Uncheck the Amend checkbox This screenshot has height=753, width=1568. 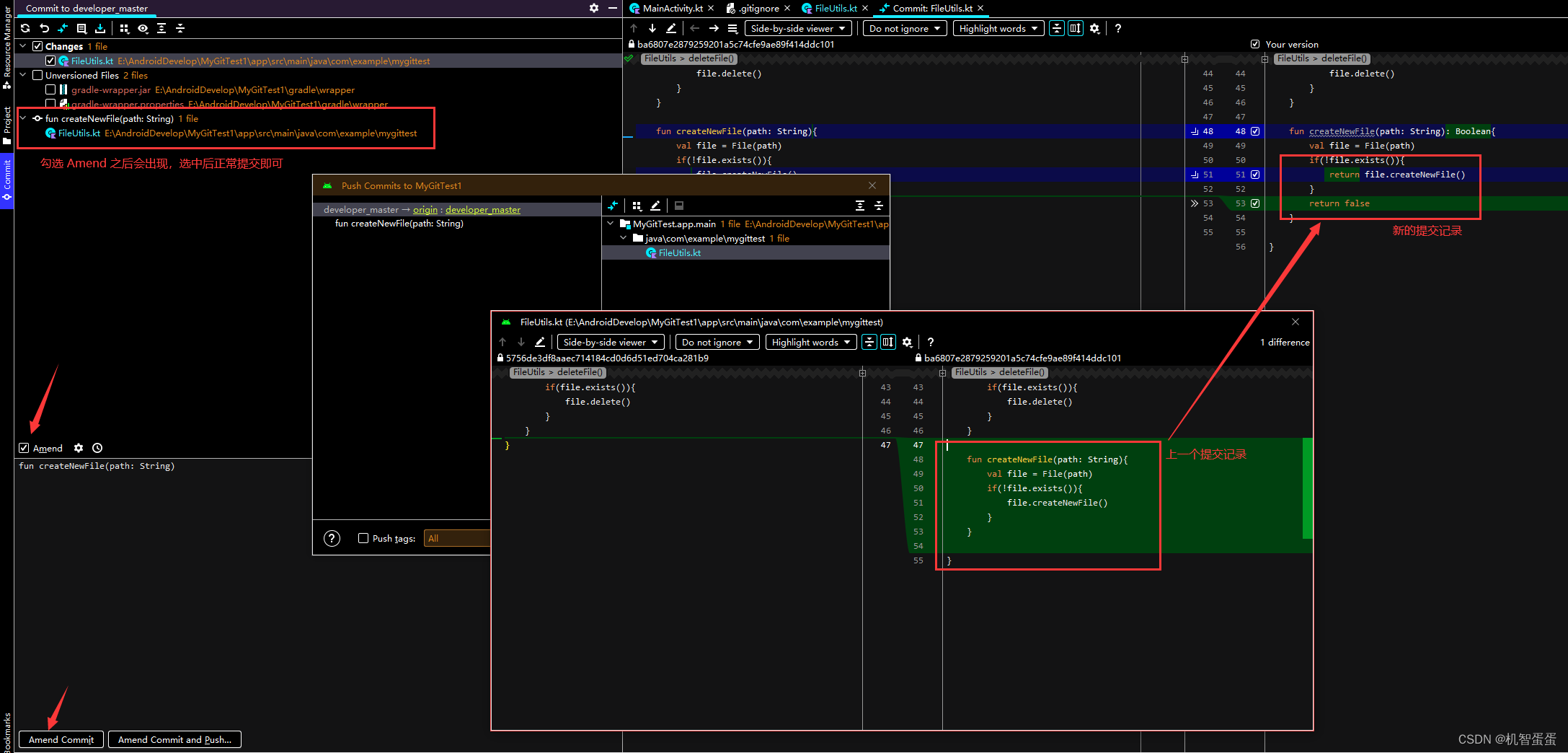tap(24, 448)
